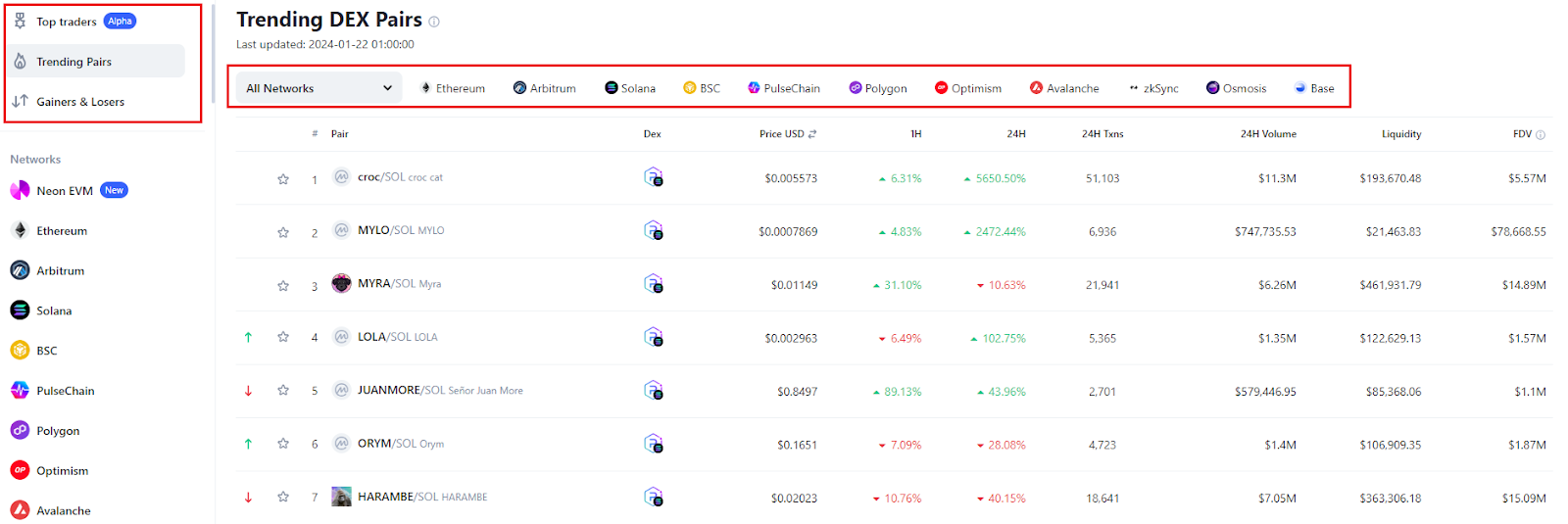
Task: Select BSC in Networks sidebar
Action: click(34, 350)
